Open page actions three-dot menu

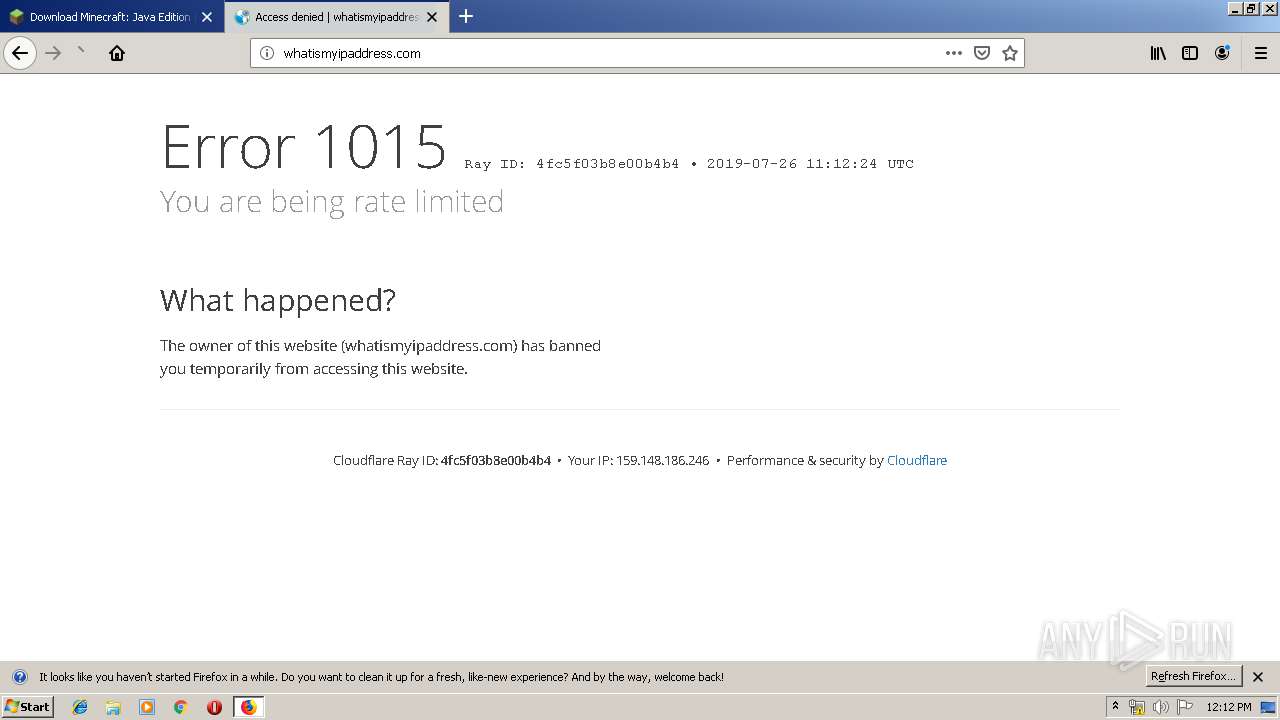pos(954,53)
